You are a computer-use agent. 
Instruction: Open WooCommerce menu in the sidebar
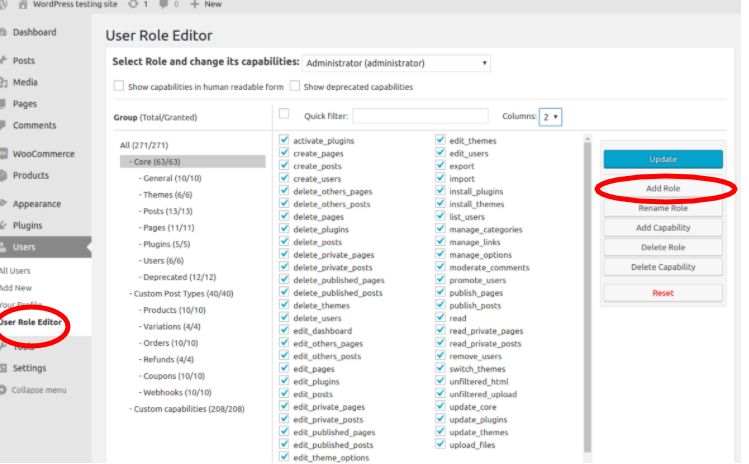coord(43,154)
